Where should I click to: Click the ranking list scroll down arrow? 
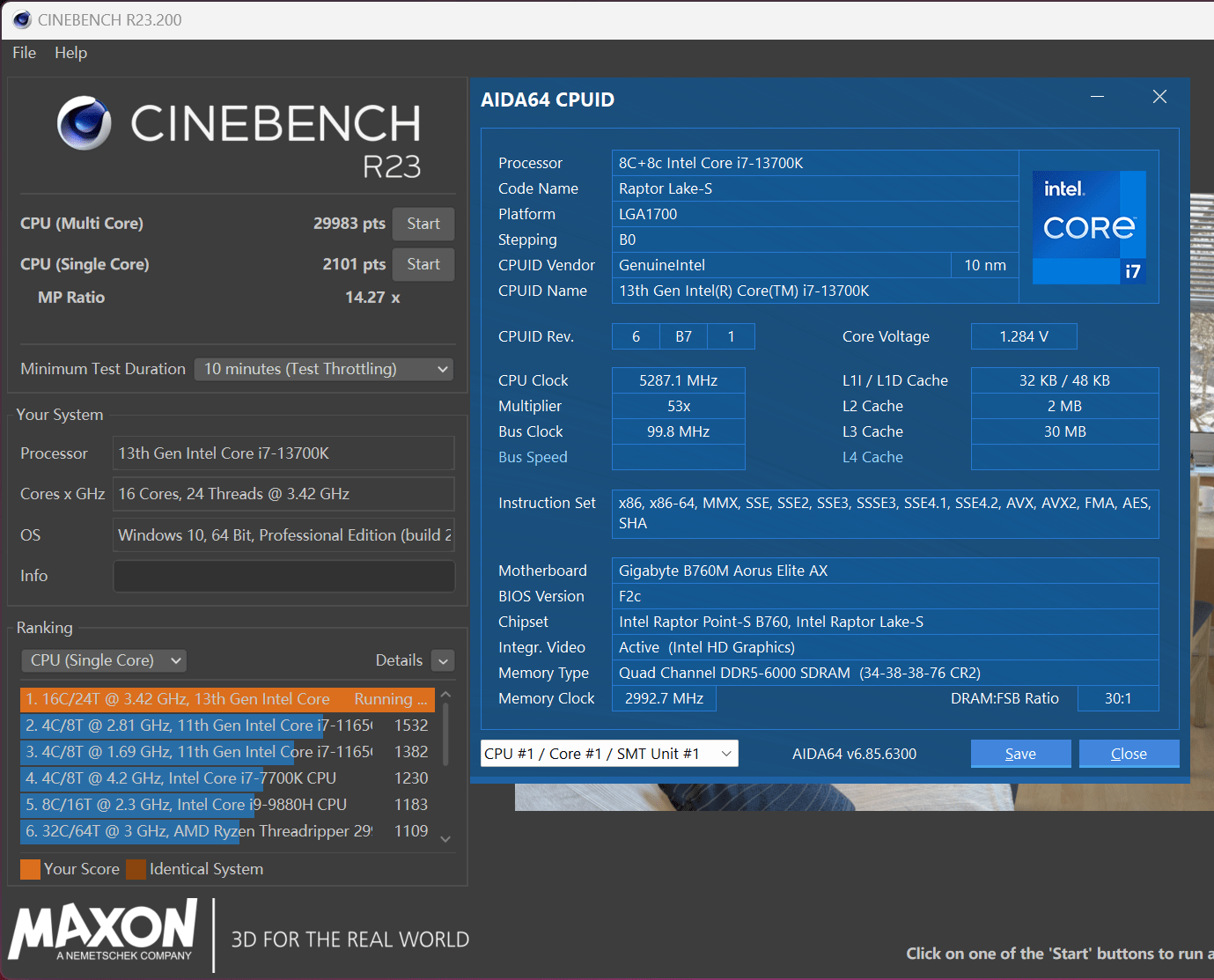click(x=445, y=839)
